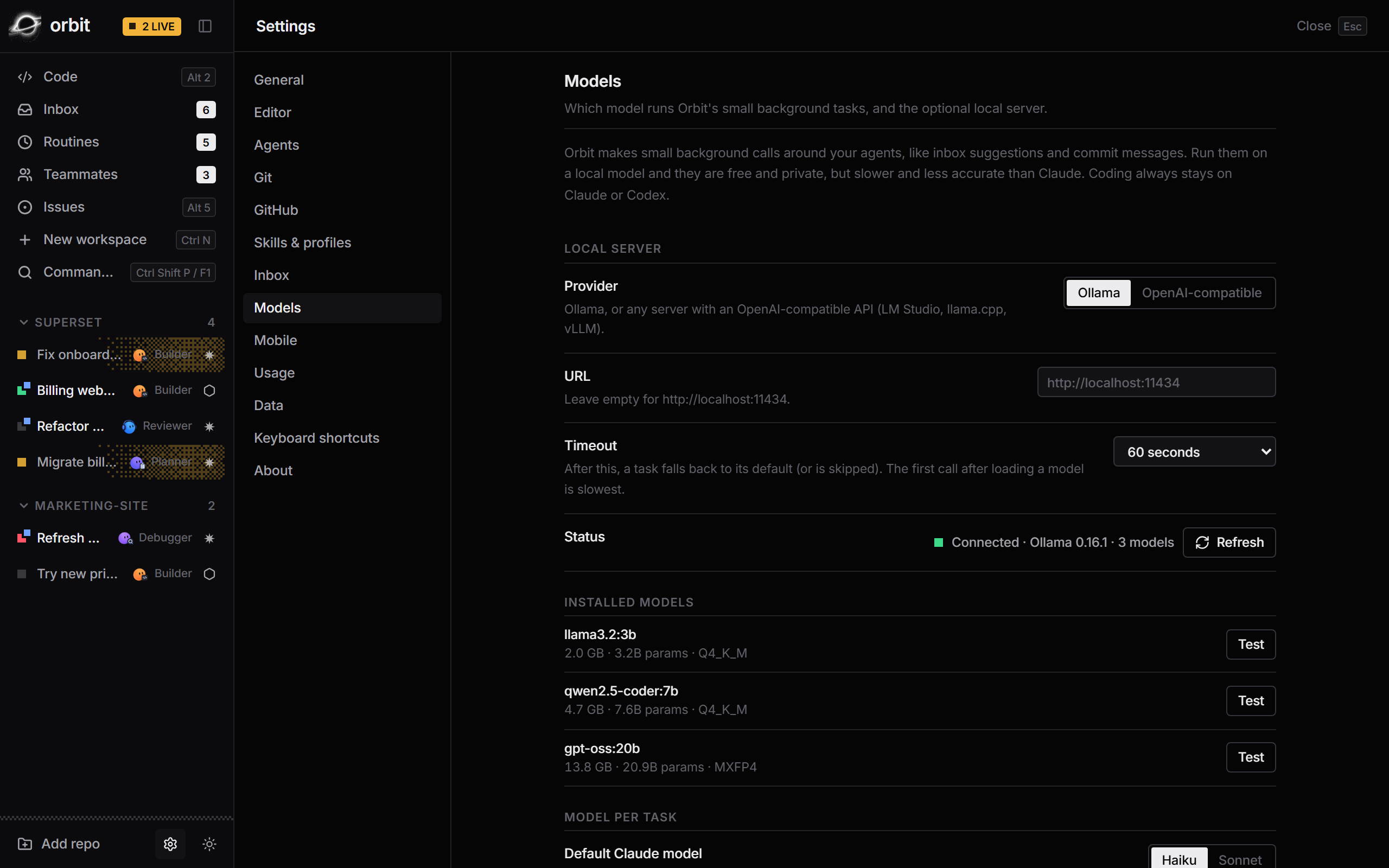Click the New workspace plus icon
Screen dimensions: 1389x868
pos(24,239)
